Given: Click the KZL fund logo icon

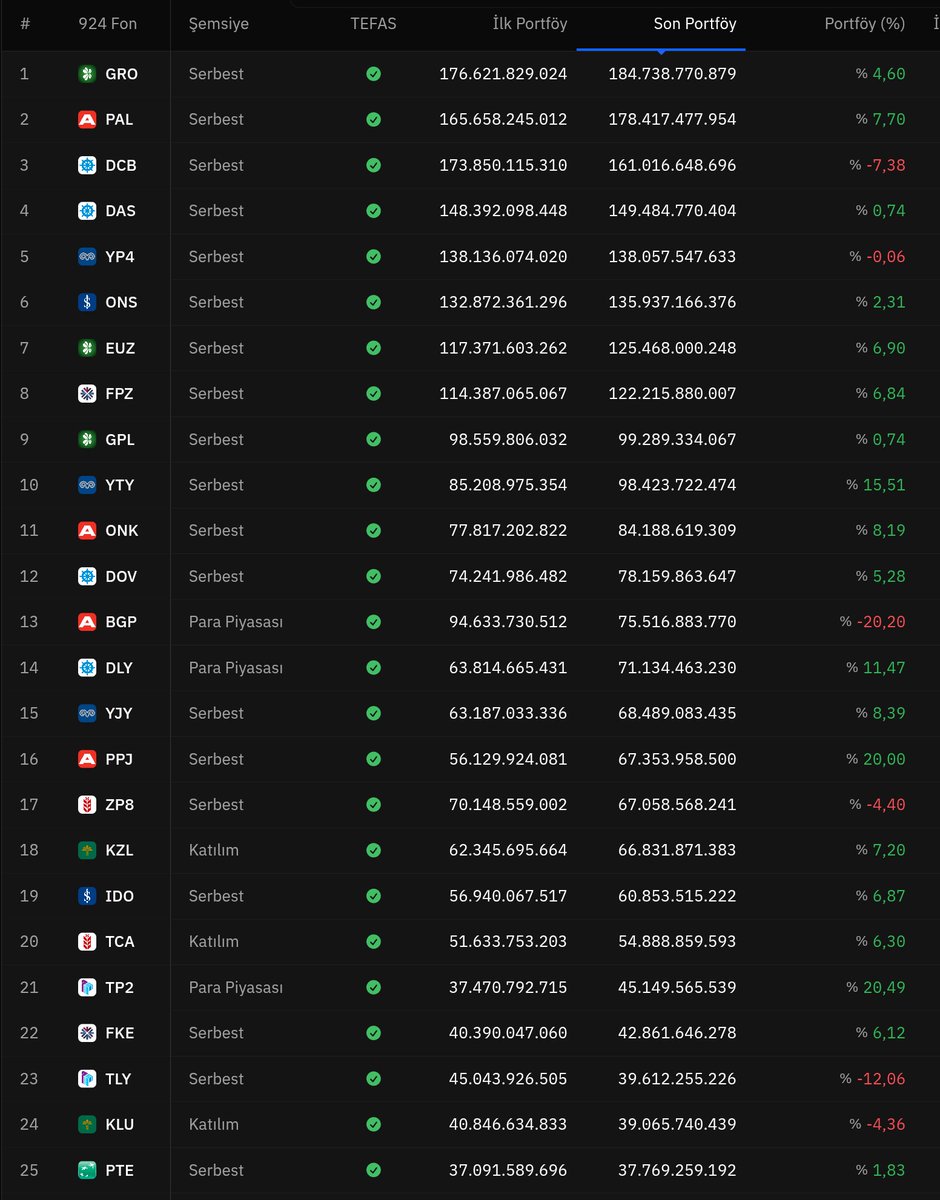Looking at the screenshot, I should point(87,850).
